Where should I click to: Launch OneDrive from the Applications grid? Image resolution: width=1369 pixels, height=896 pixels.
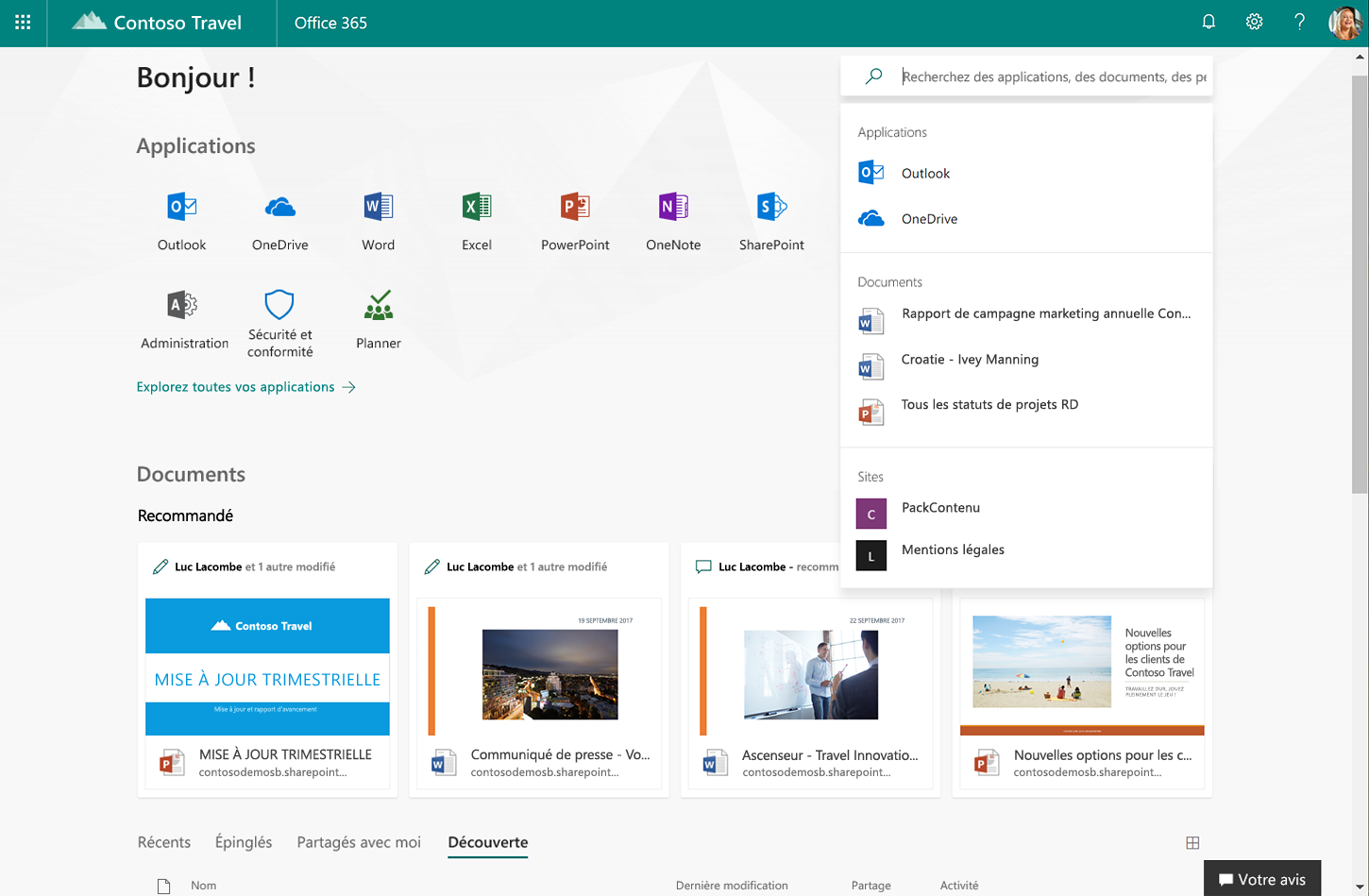pyautogui.click(x=279, y=221)
